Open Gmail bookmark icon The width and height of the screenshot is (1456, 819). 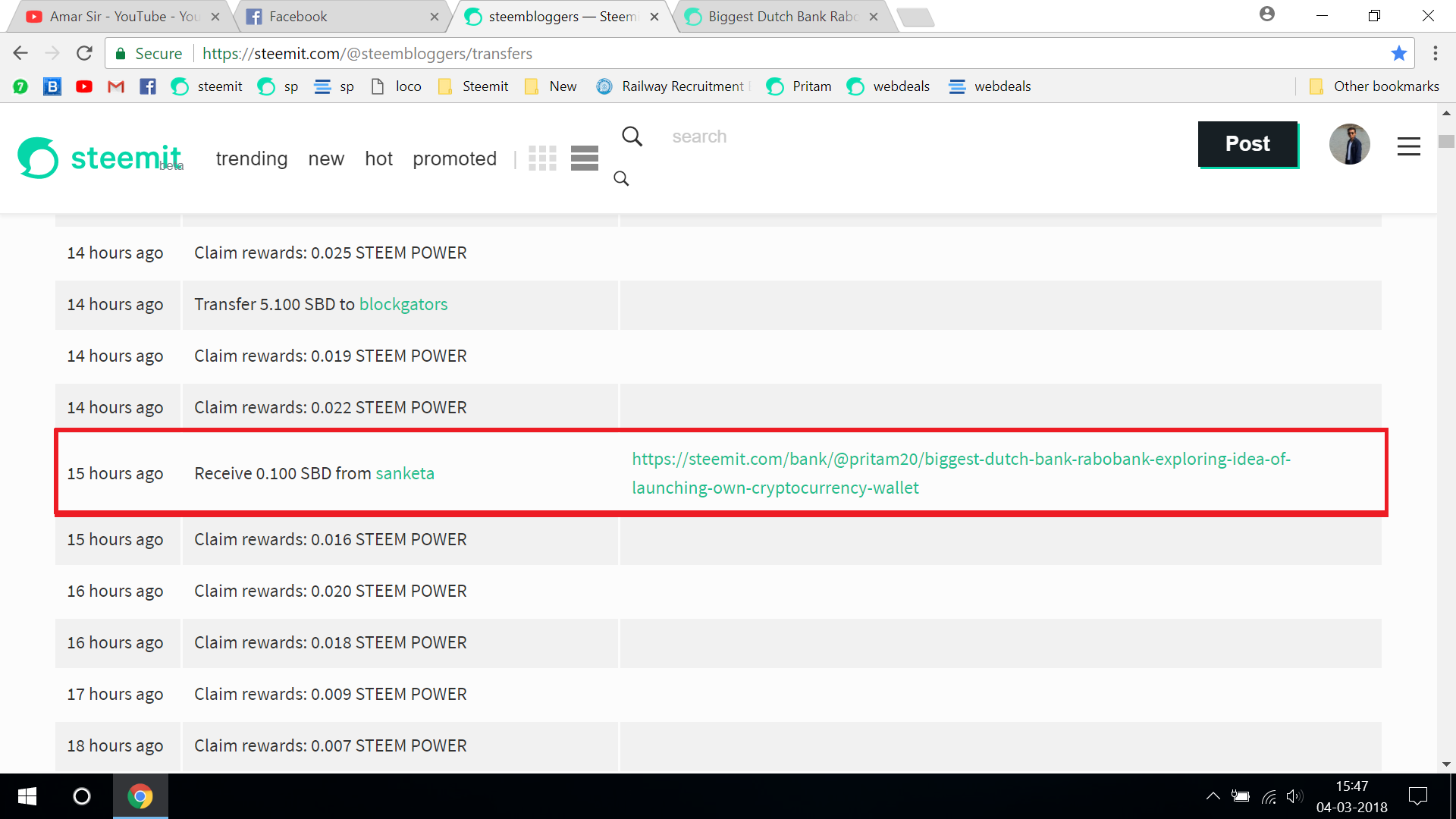click(x=116, y=86)
